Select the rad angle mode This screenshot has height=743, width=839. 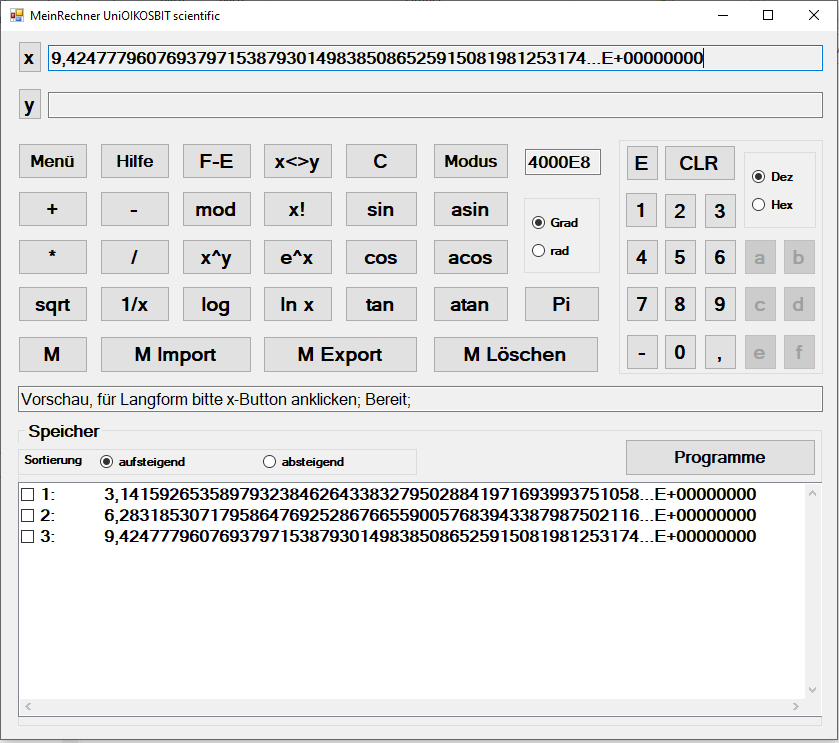540,251
